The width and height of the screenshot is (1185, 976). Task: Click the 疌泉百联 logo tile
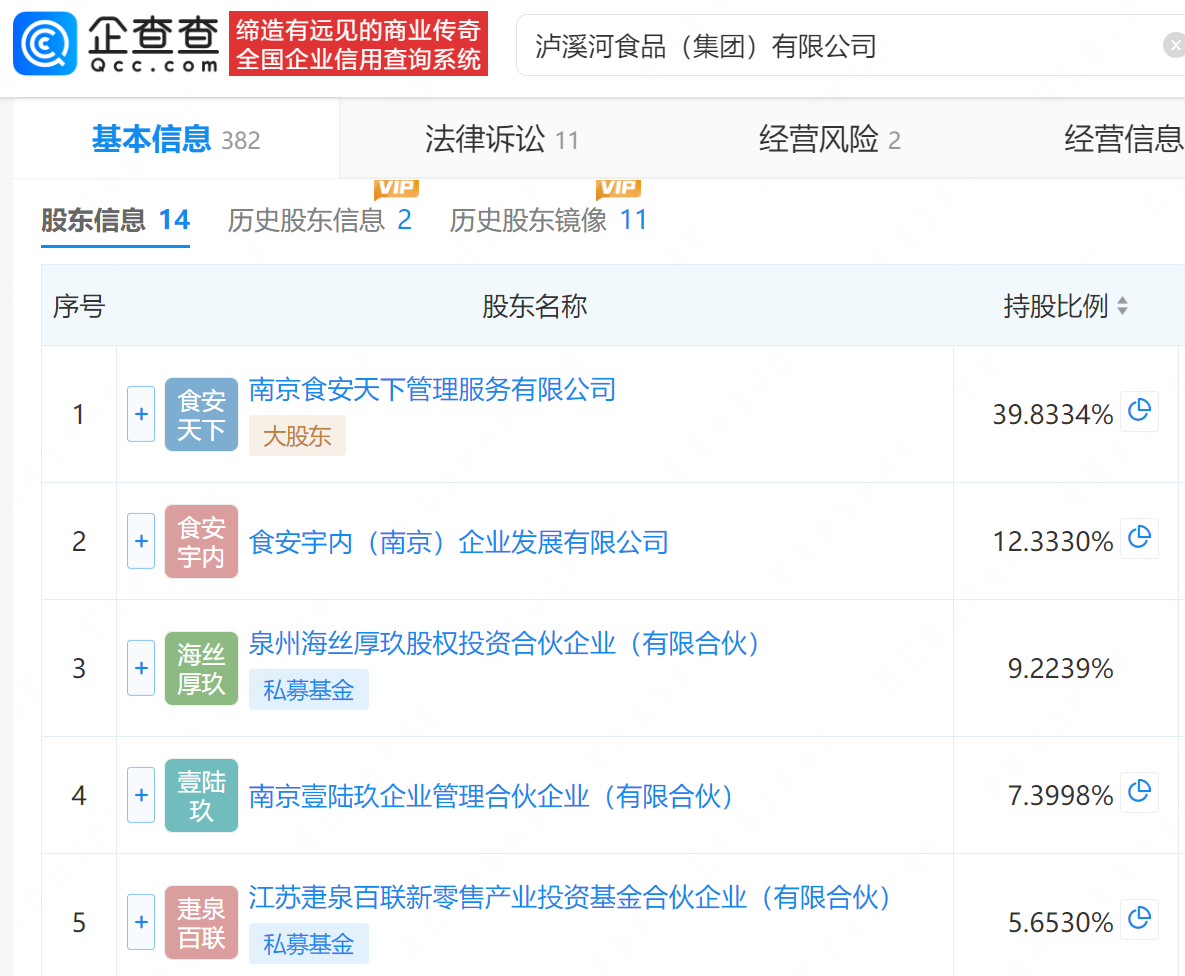202,922
